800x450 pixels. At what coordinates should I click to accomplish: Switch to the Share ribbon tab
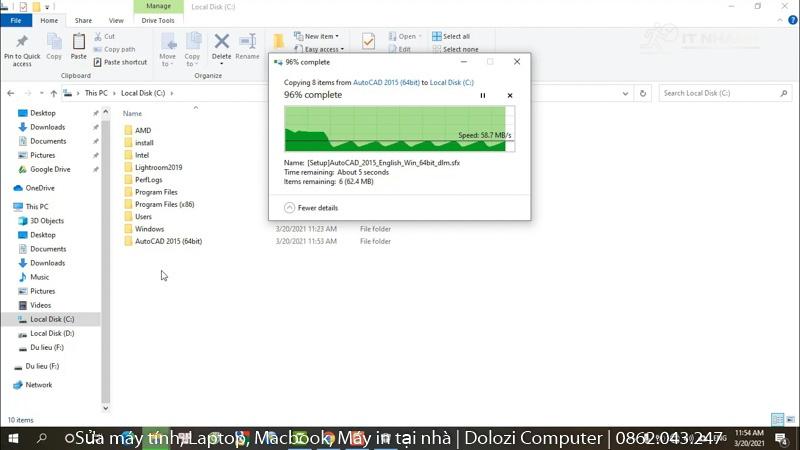(x=83, y=20)
